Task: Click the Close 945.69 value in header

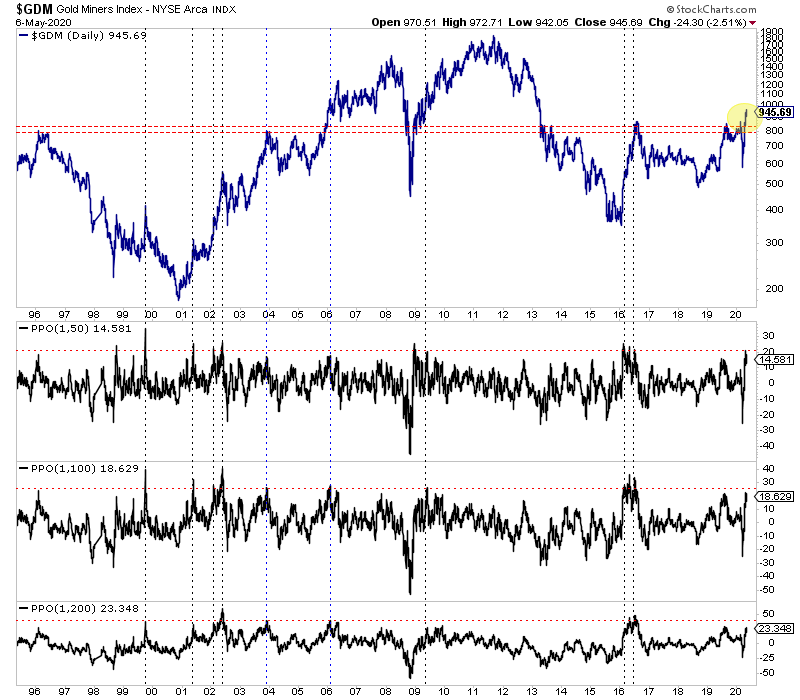Action: coord(608,22)
